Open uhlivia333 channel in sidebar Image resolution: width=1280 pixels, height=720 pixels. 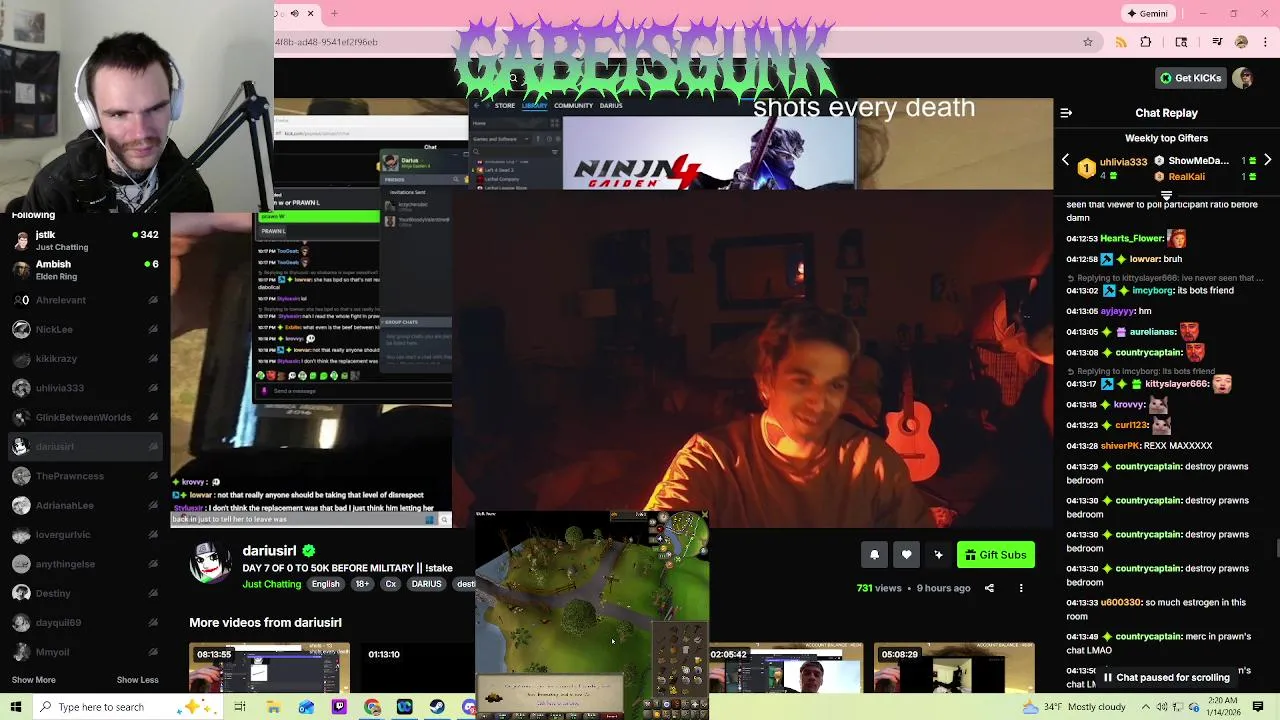click(85, 388)
